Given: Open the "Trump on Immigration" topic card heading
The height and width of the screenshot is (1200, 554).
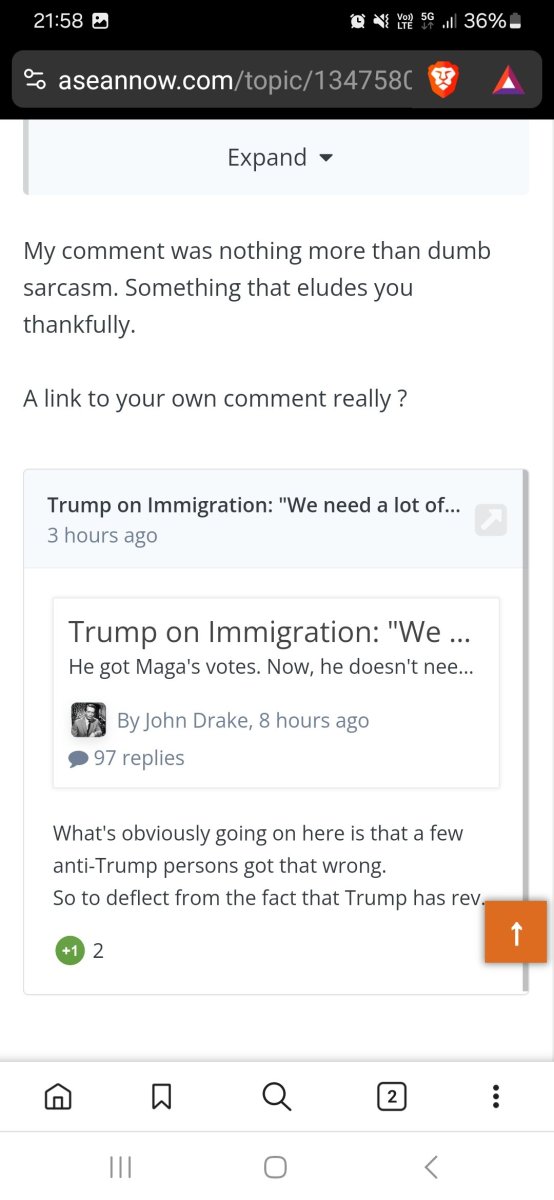Looking at the screenshot, I should coord(269,632).
